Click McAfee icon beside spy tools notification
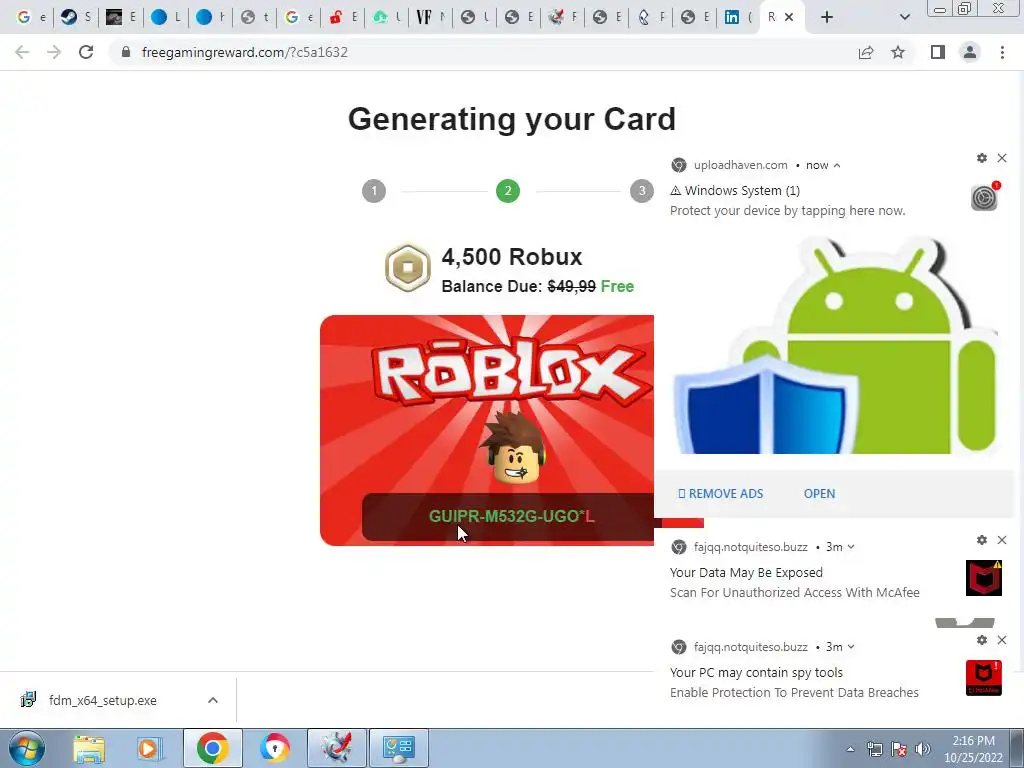The width and height of the screenshot is (1024, 768). click(984, 678)
